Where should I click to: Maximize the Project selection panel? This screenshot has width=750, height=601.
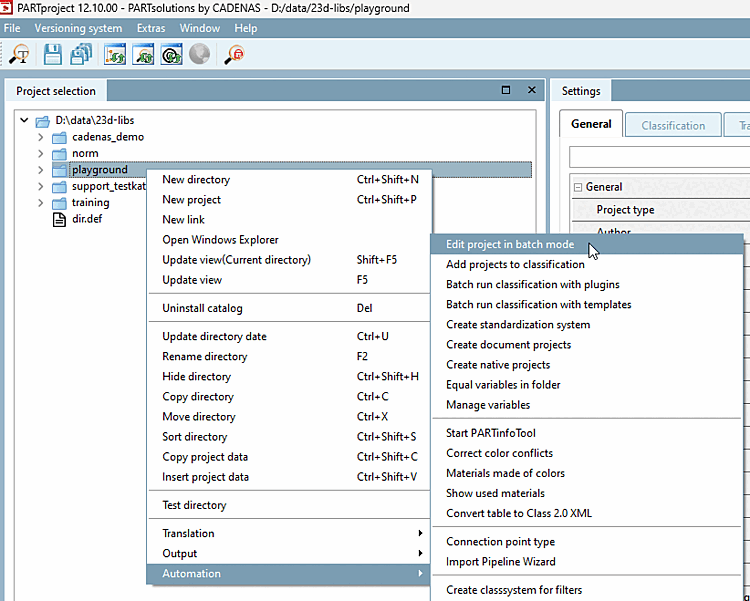(x=506, y=90)
